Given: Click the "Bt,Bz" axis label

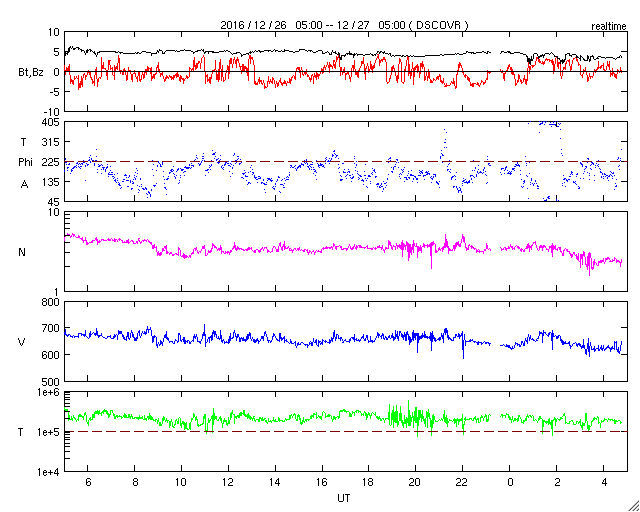Looking at the screenshot, I should click(x=31, y=73).
